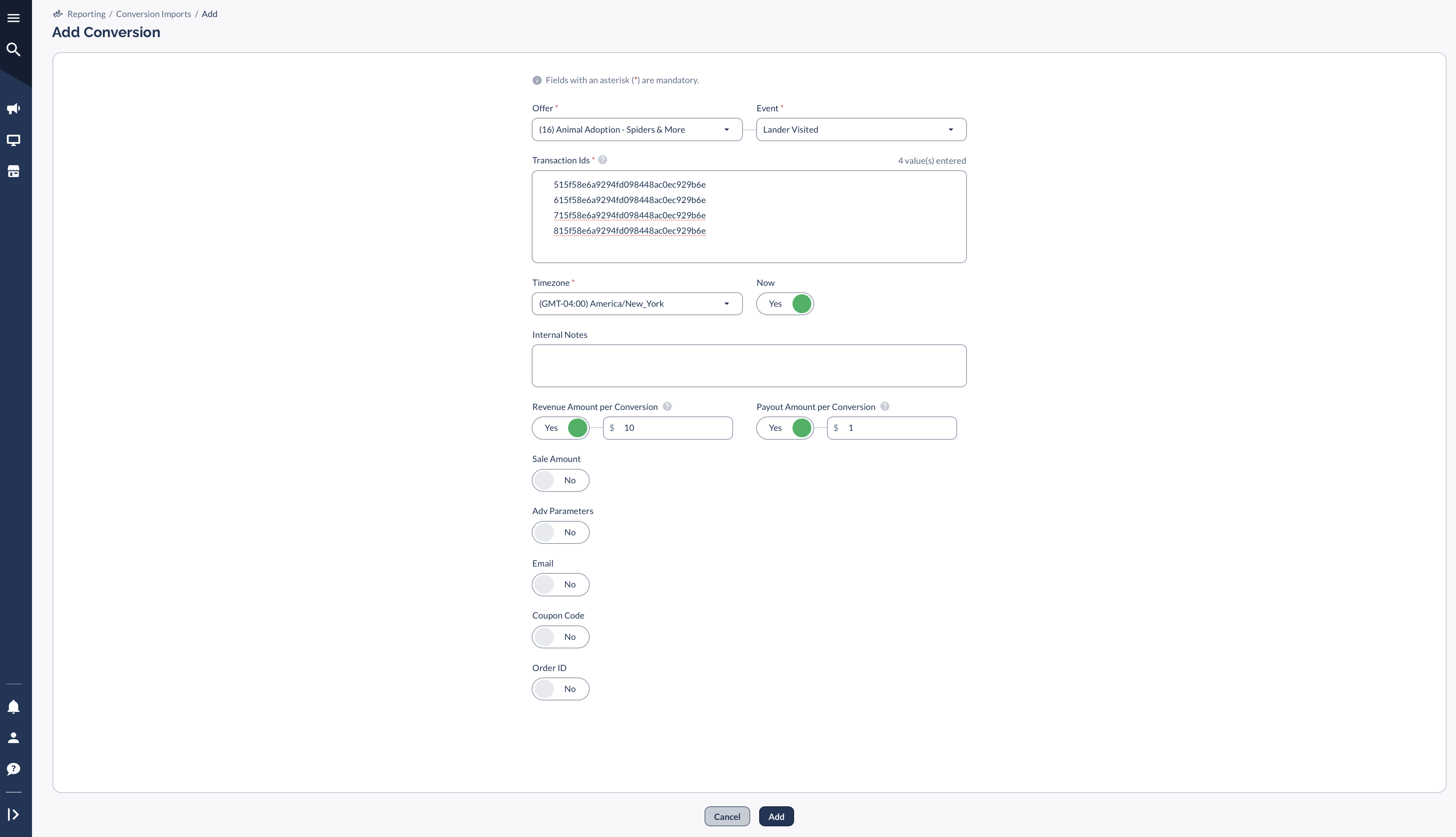Viewport: 1456px width, 837px height.
Task: Click the Add button
Action: coord(776,816)
